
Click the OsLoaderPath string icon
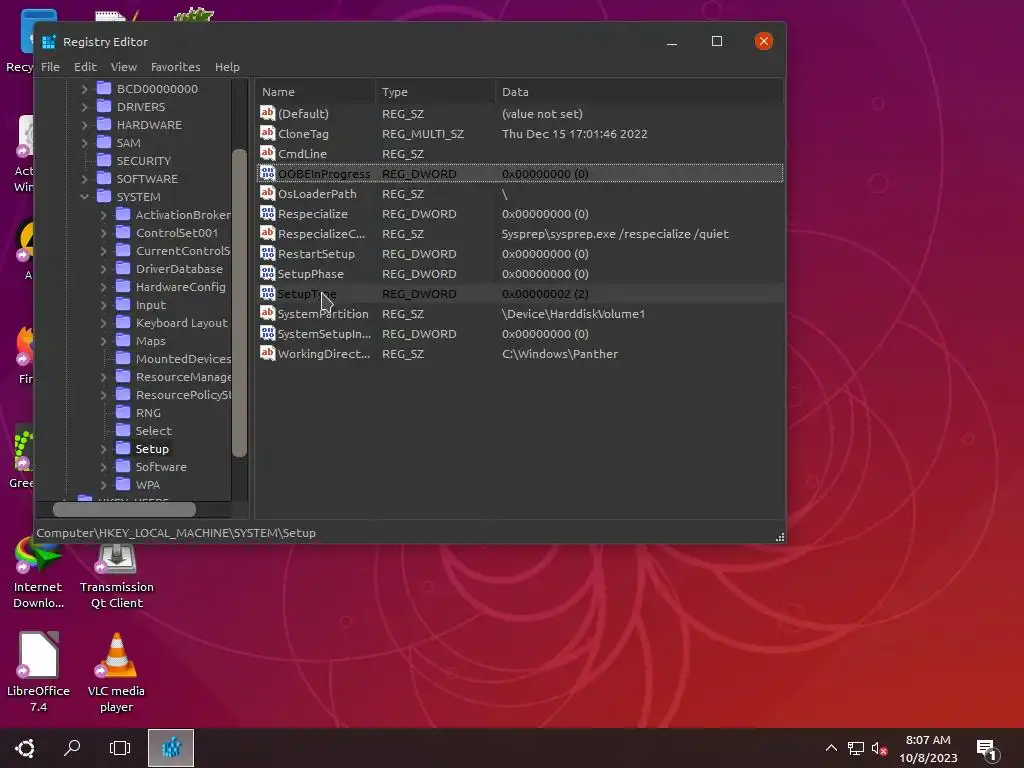[267, 193]
